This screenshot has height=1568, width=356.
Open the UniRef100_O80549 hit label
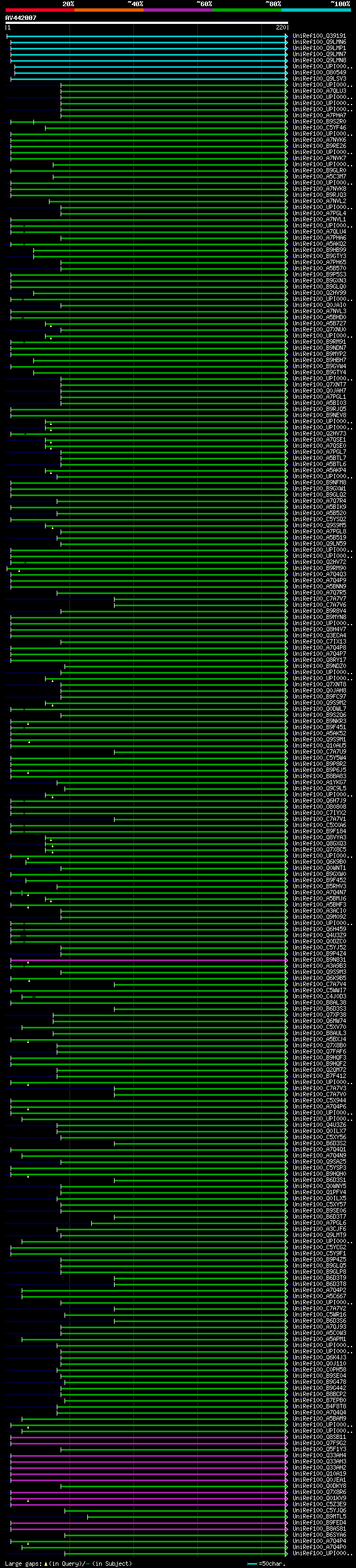coord(319,72)
